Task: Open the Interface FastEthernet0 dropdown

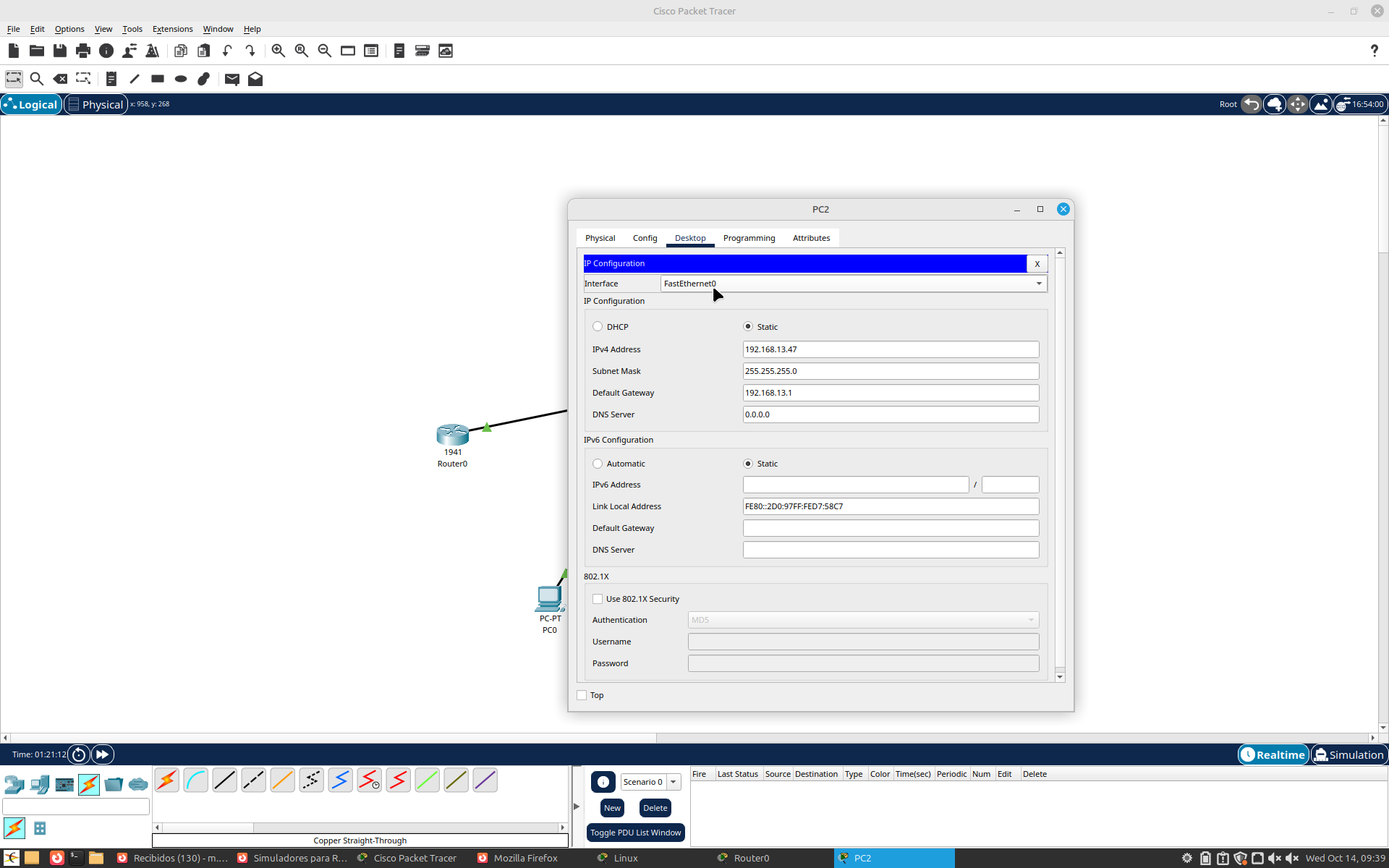Action: click(x=854, y=284)
